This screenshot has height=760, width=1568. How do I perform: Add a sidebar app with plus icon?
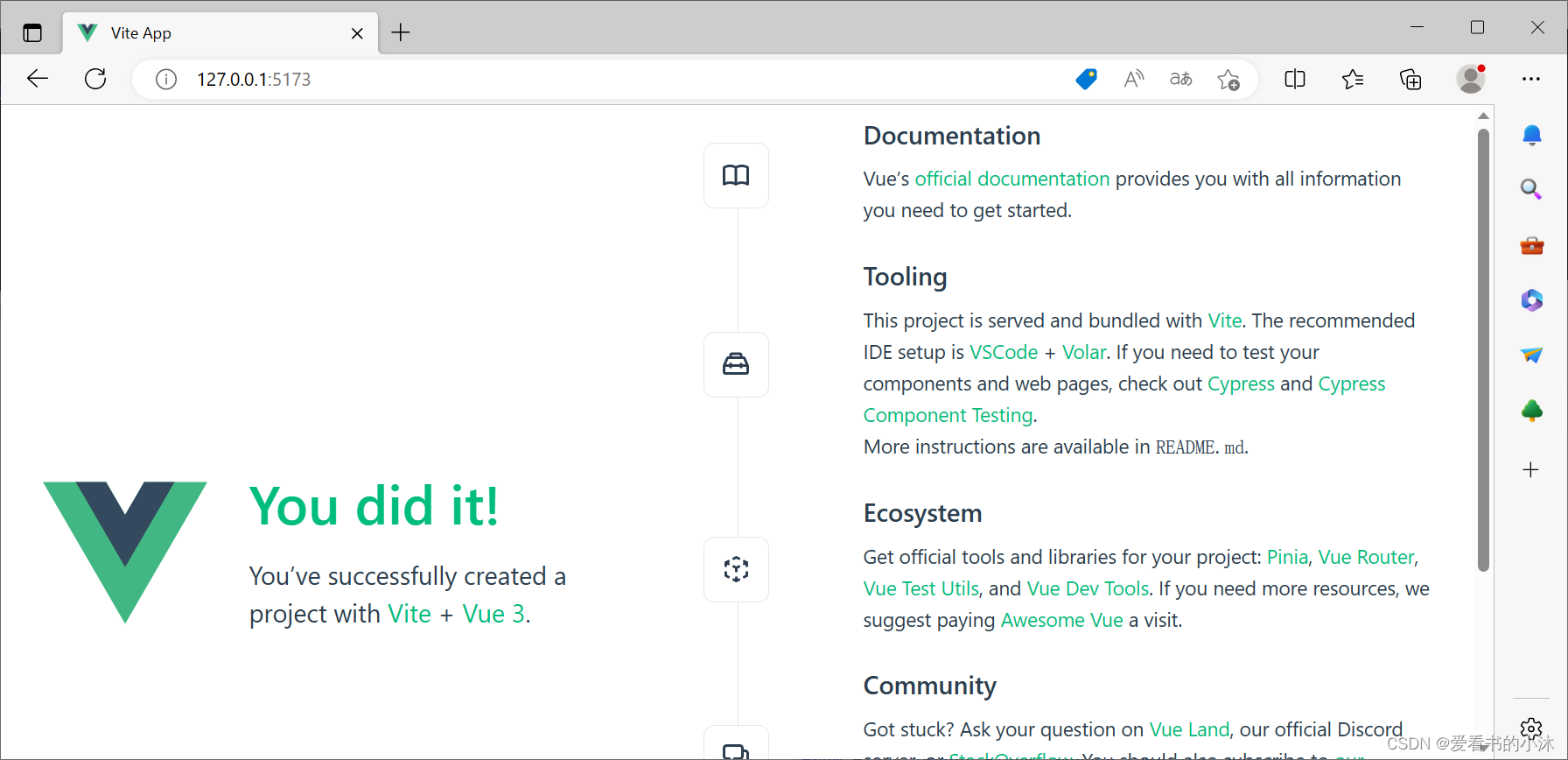(1530, 470)
